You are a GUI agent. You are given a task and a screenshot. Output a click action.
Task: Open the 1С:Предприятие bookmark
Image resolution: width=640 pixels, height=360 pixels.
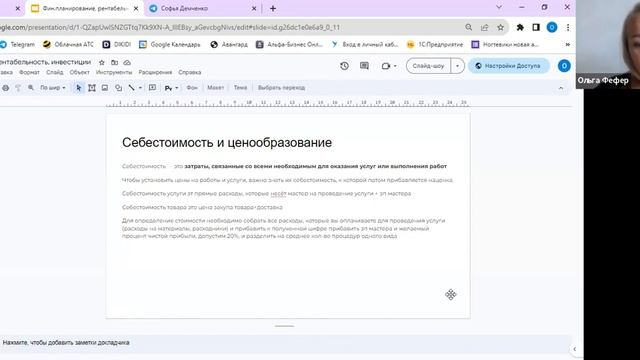[x=435, y=44]
